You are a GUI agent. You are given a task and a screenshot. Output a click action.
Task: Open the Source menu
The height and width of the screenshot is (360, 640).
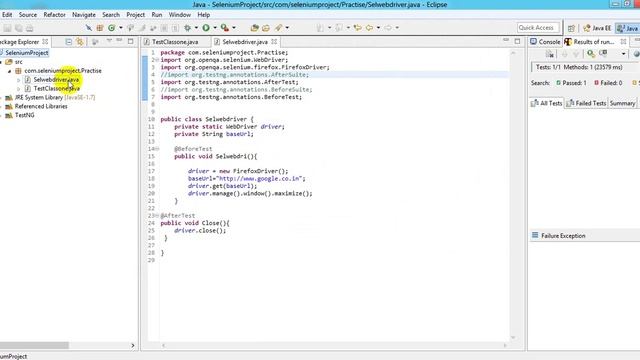coord(28,15)
